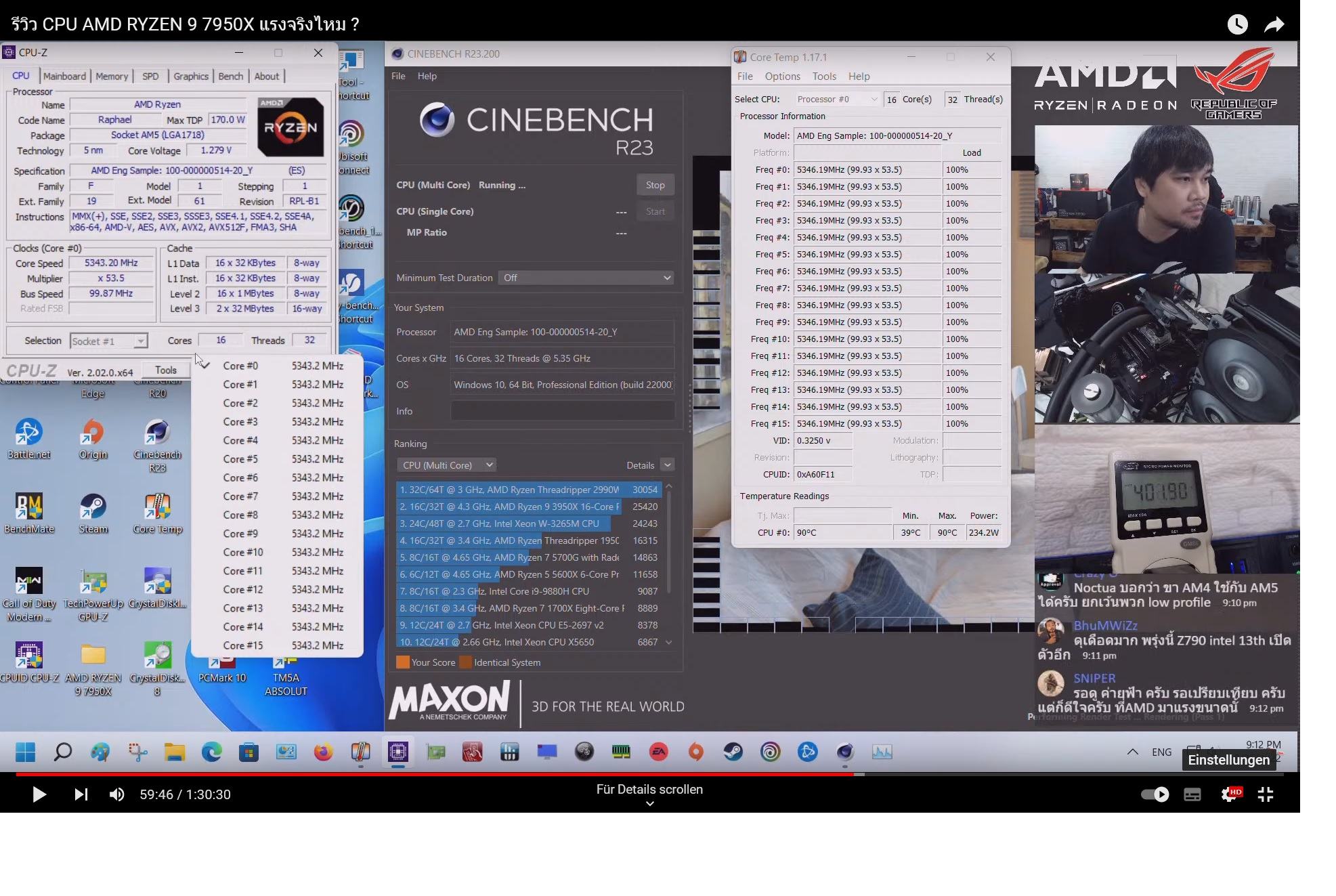Open Firefox from the taskbar
The width and height of the screenshot is (1336, 896).
(323, 752)
